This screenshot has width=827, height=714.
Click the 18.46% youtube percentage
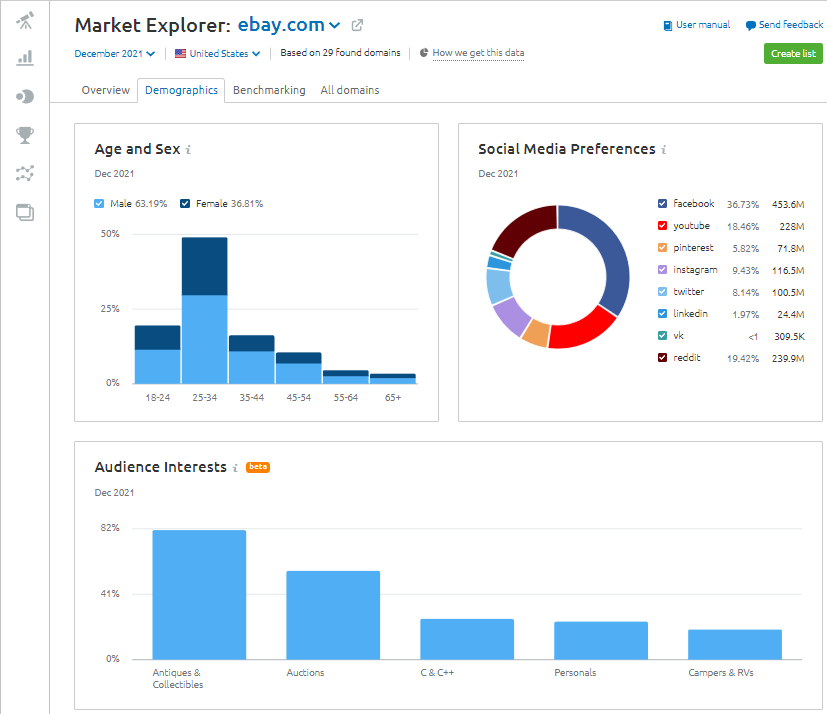[x=743, y=227]
